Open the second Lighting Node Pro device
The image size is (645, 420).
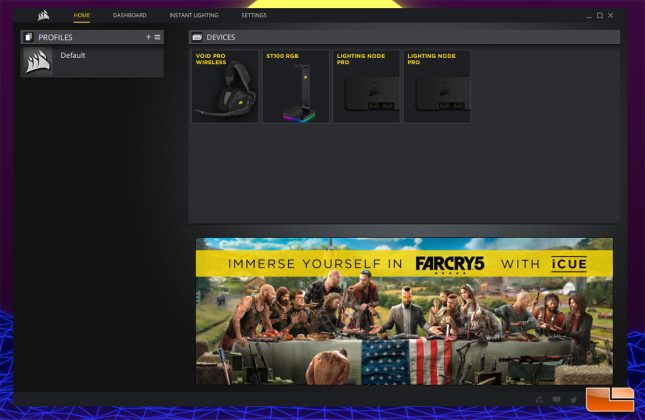click(437, 86)
